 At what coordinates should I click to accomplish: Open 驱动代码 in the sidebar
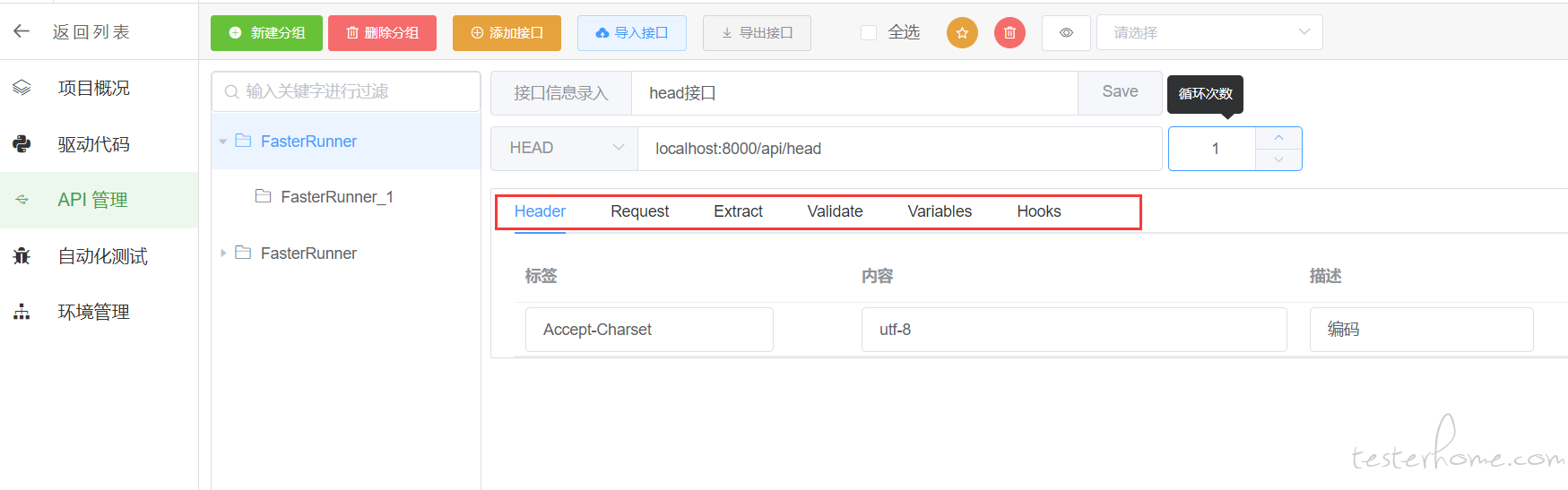94,144
